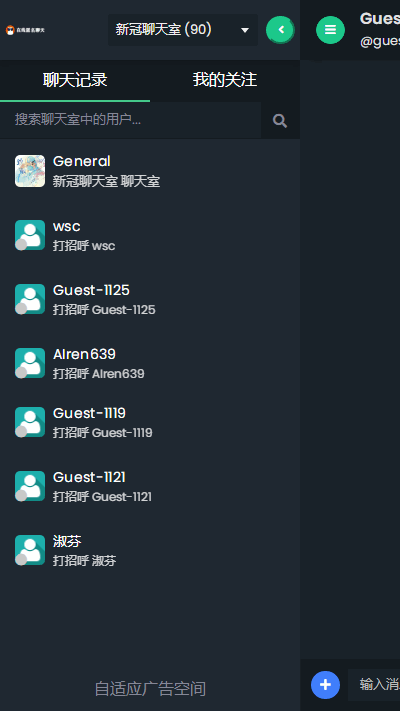This screenshot has height=711, width=400.
Task: Click the site logo at top left
Action: coord(25,30)
